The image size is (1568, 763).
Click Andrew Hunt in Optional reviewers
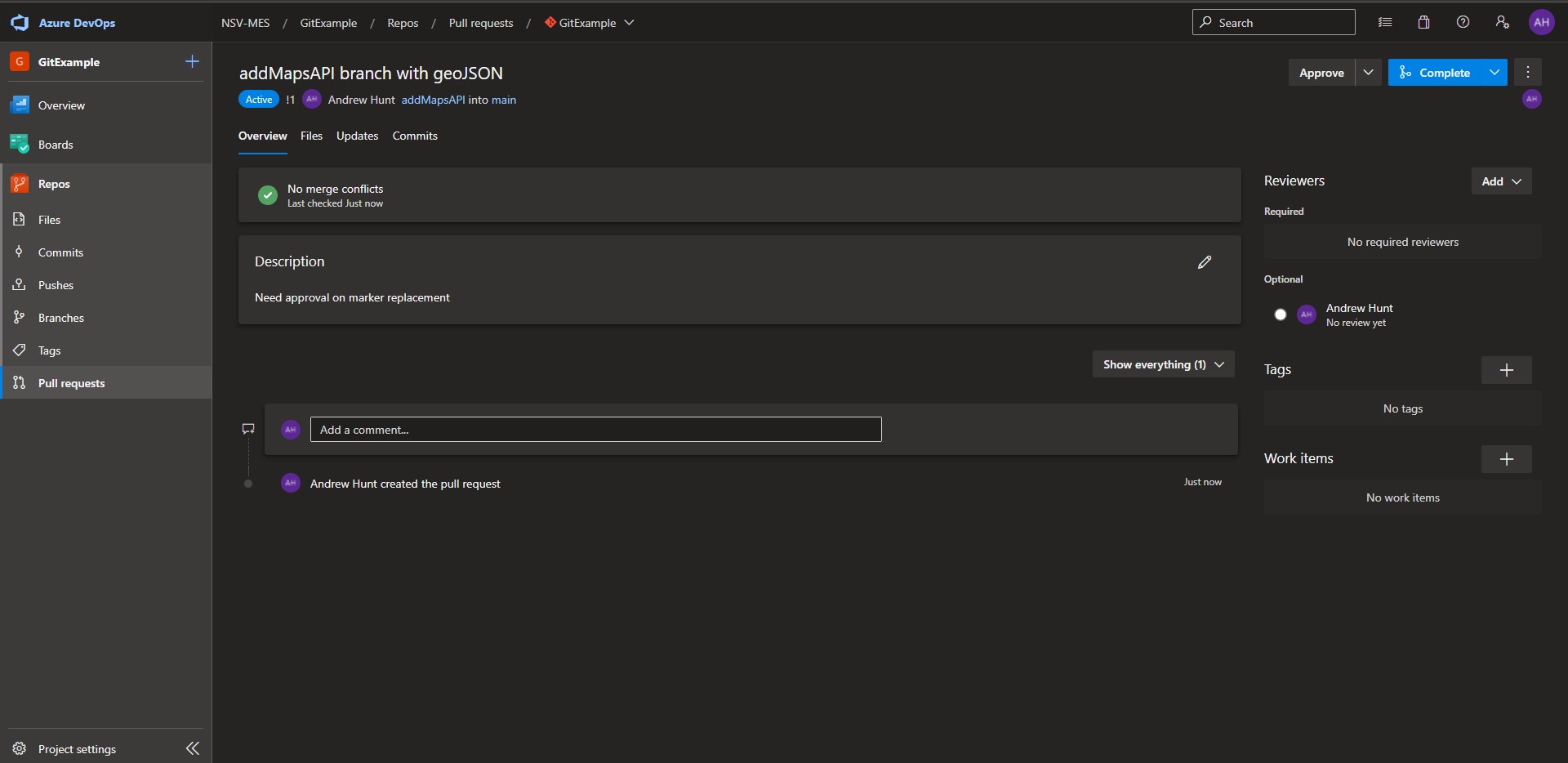click(x=1359, y=308)
